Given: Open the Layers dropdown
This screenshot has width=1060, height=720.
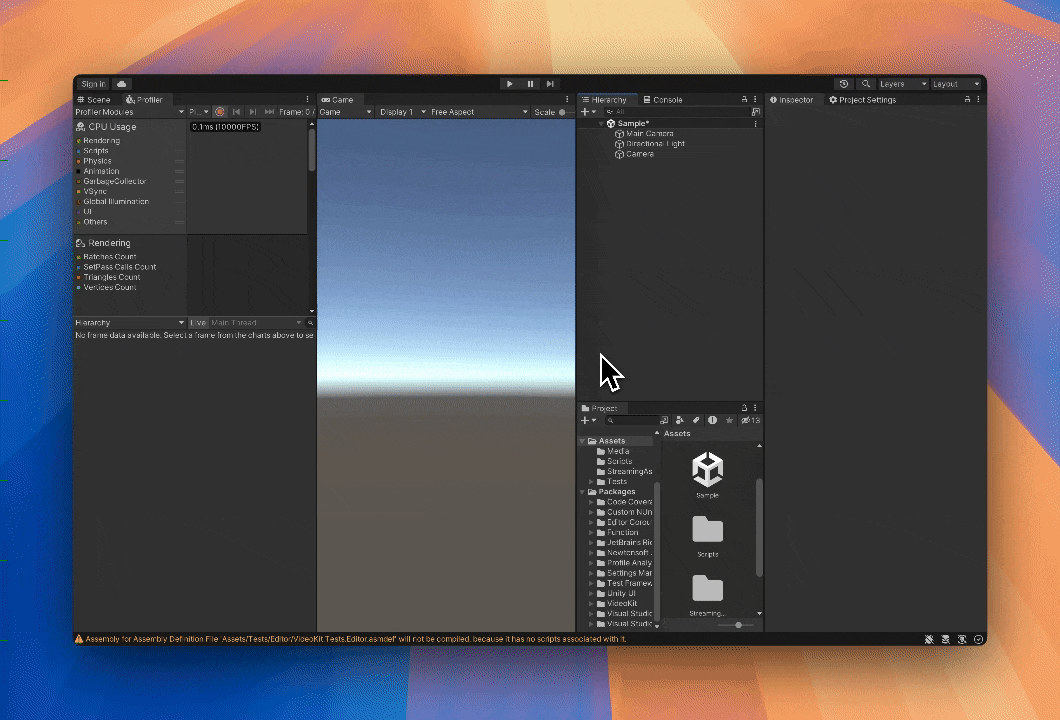Looking at the screenshot, I should (902, 84).
